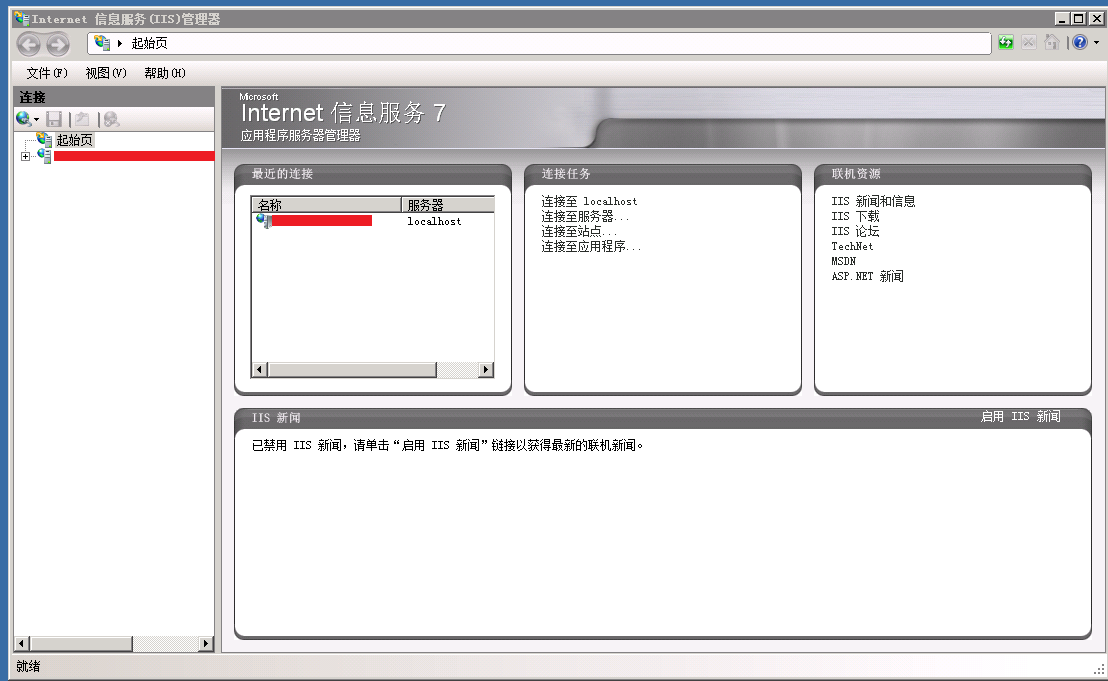Click the help question mark icon

1080,43
